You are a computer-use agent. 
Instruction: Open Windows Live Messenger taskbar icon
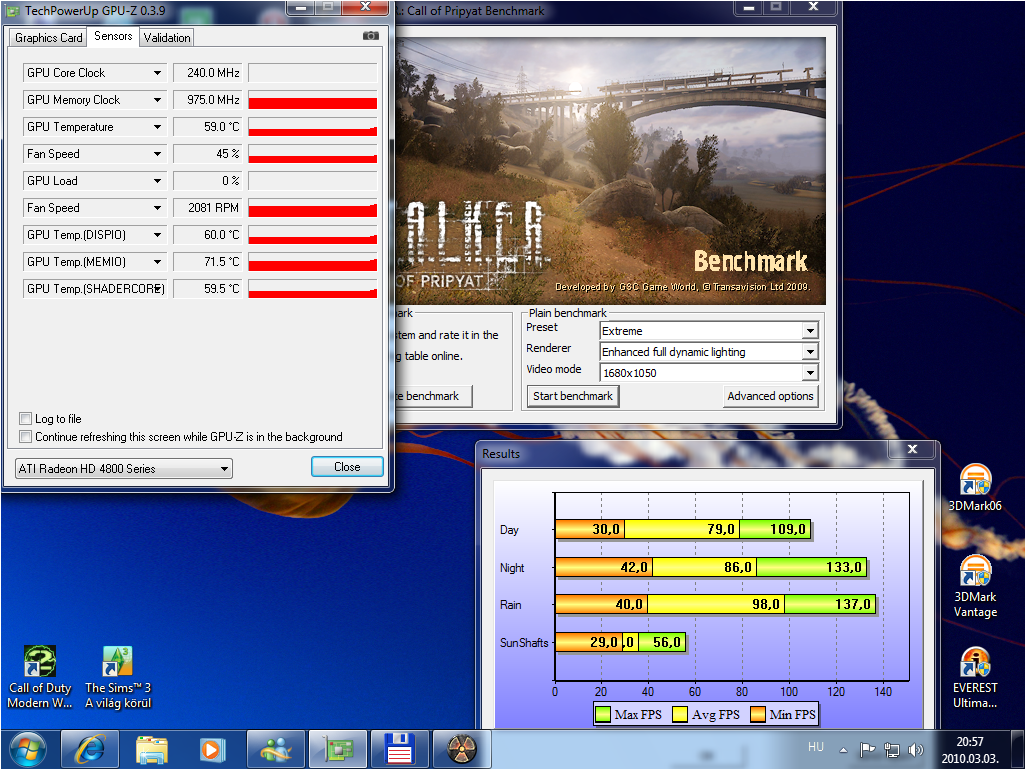(x=275, y=750)
